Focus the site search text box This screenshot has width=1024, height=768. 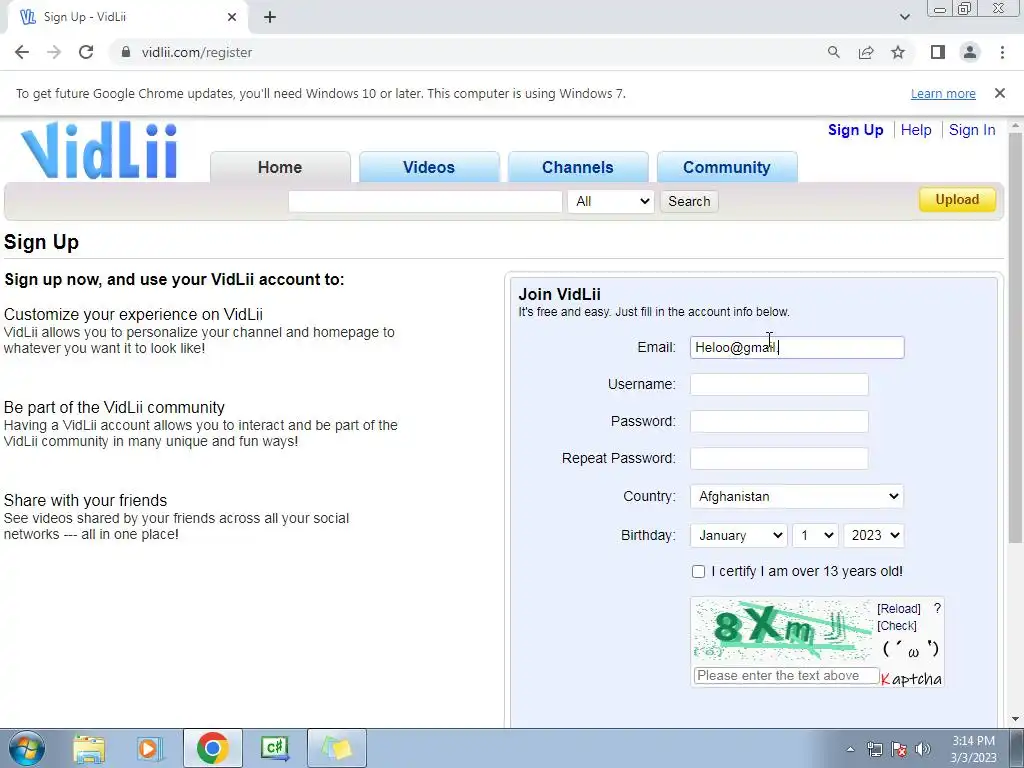point(425,201)
